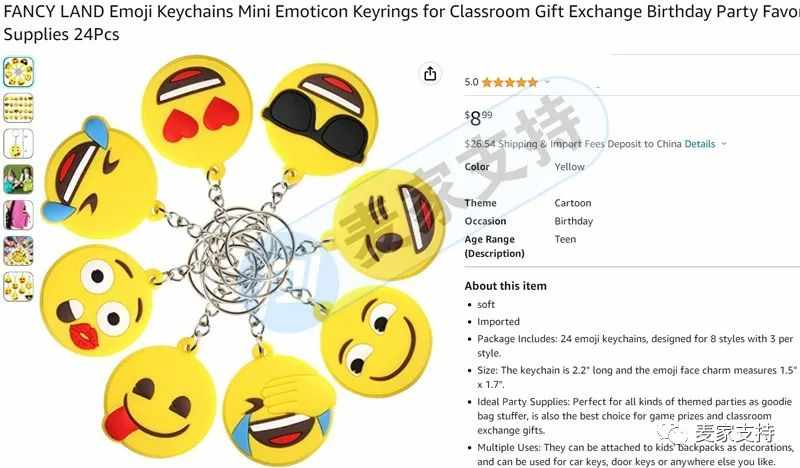The image size is (800, 468).
Task: Select the fourth thumbnail showing kids
Action: click(x=18, y=179)
